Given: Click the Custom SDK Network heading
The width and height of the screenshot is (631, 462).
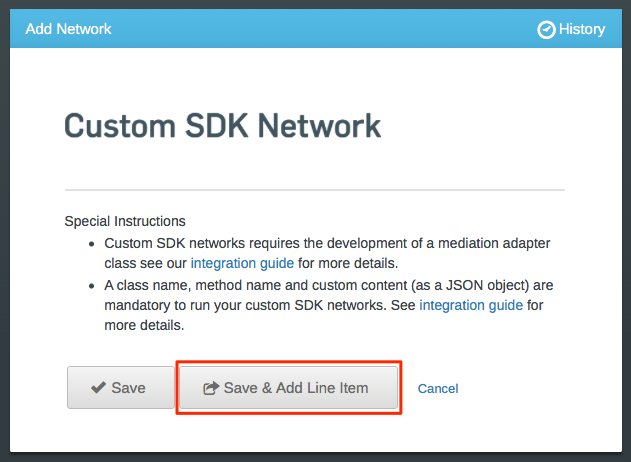Looking at the screenshot, I should click(223, 126).
